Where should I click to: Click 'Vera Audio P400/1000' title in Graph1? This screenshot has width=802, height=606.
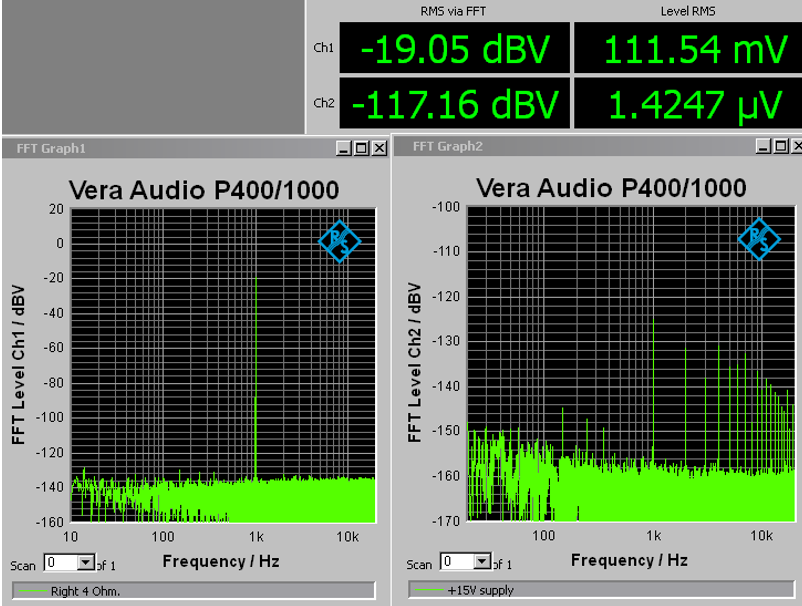tap(204, 190)
